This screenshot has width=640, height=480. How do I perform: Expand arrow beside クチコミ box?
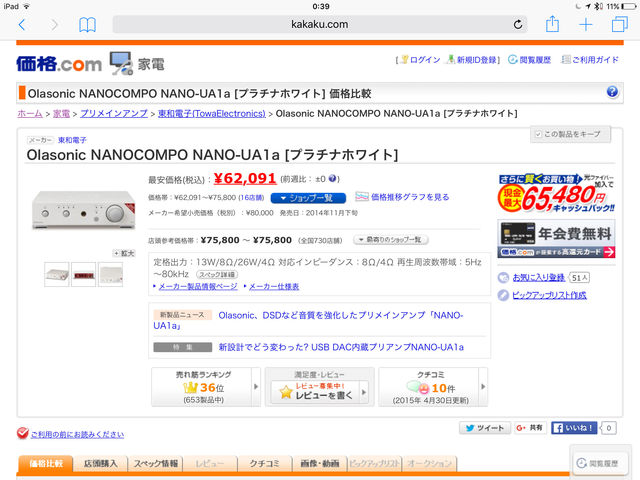coord(483,387)
